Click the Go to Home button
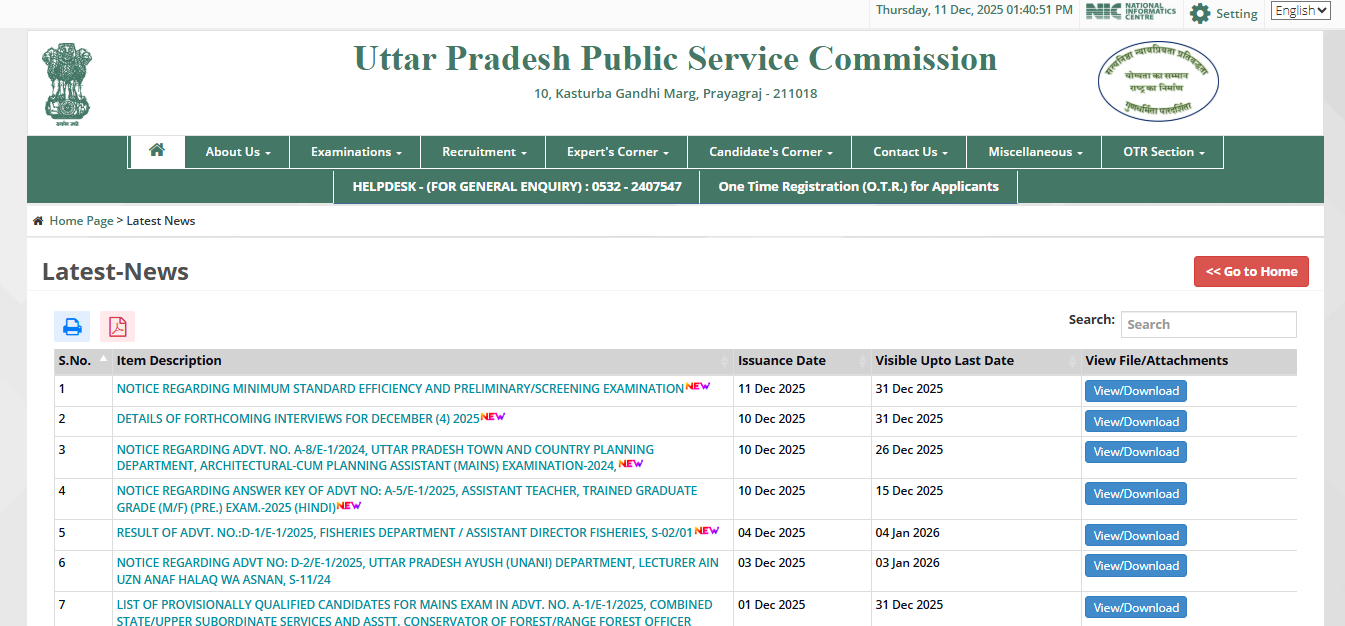 point(1251,271)
